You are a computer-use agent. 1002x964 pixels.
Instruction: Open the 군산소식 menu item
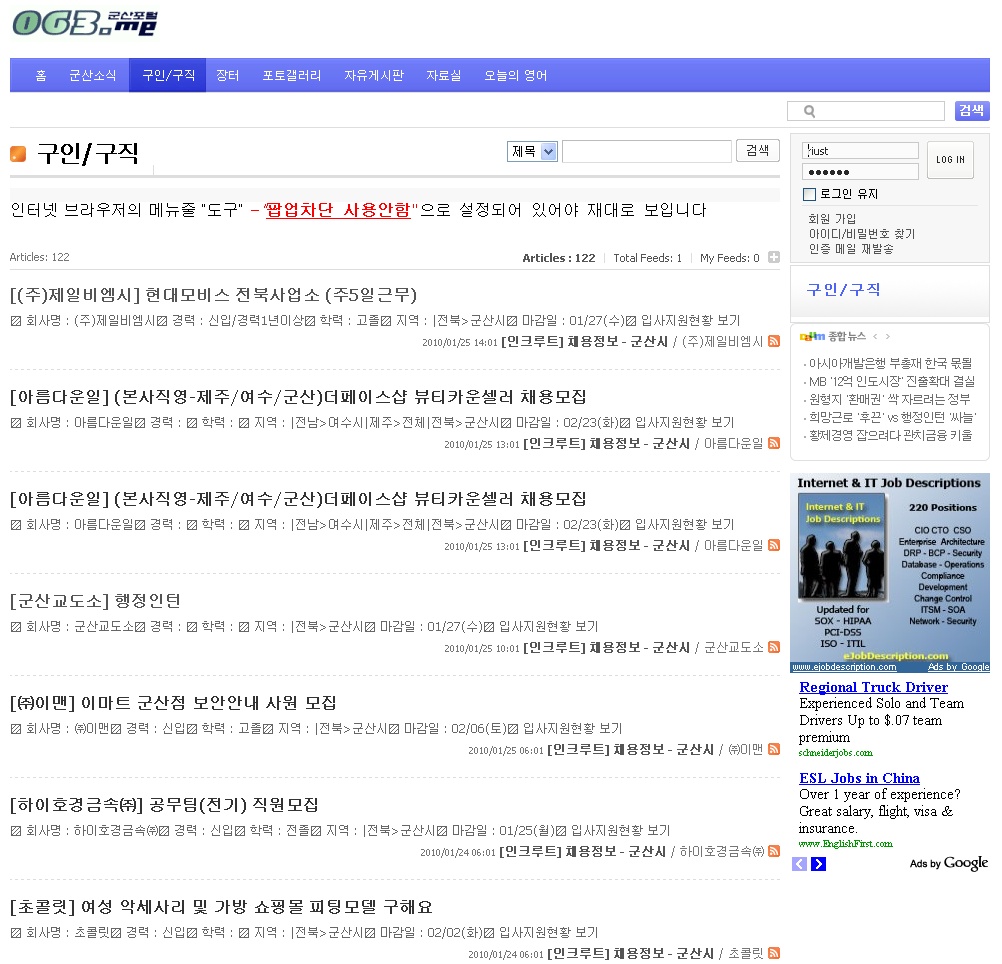coord(92,76)
